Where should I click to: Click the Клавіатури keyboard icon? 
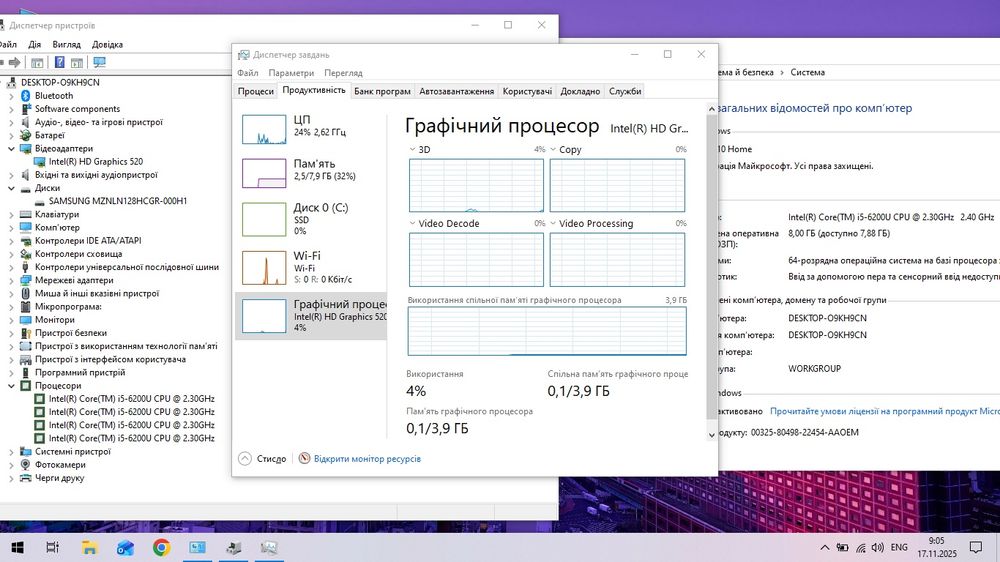pos(26,214)
